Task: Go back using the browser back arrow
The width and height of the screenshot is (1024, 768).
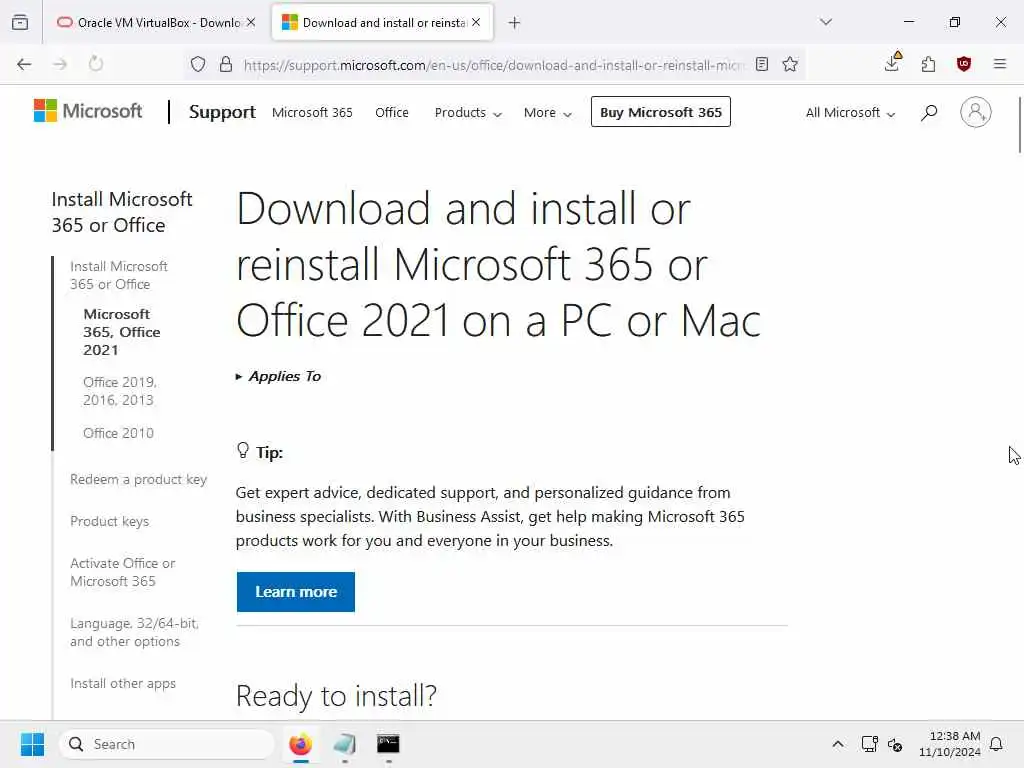Action: (24, 64)
